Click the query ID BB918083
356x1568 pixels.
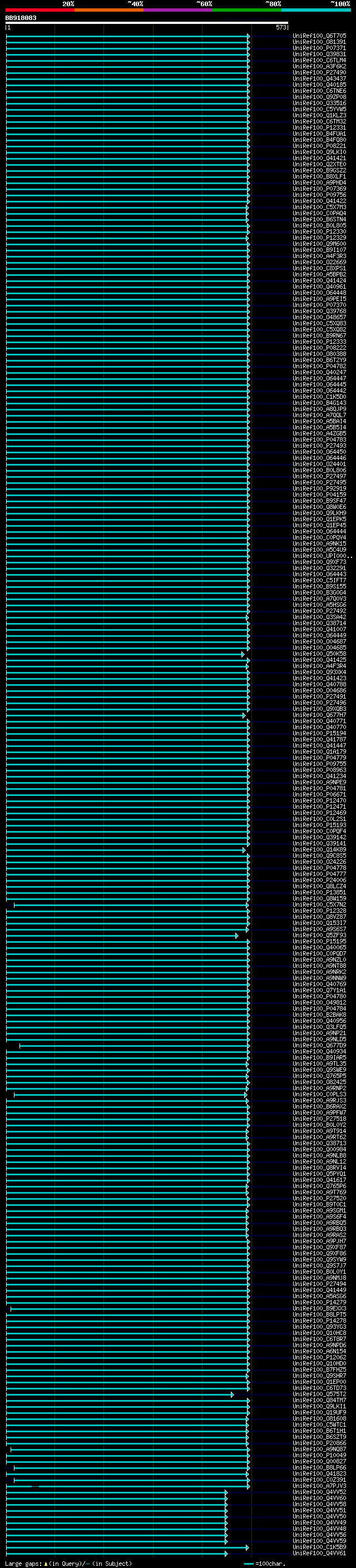[21, 18]
